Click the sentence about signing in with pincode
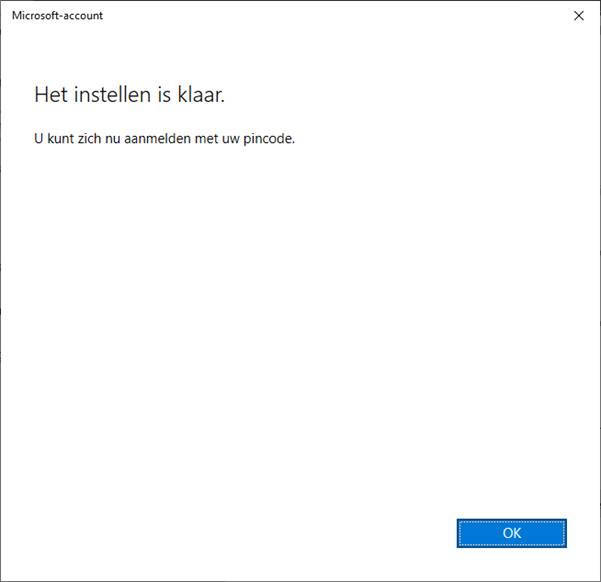 pos(164,138)
